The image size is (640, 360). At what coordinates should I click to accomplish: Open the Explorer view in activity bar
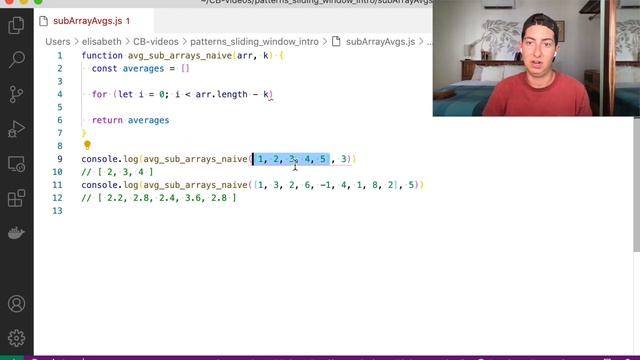pyautogui.click(x=16, y=25)
